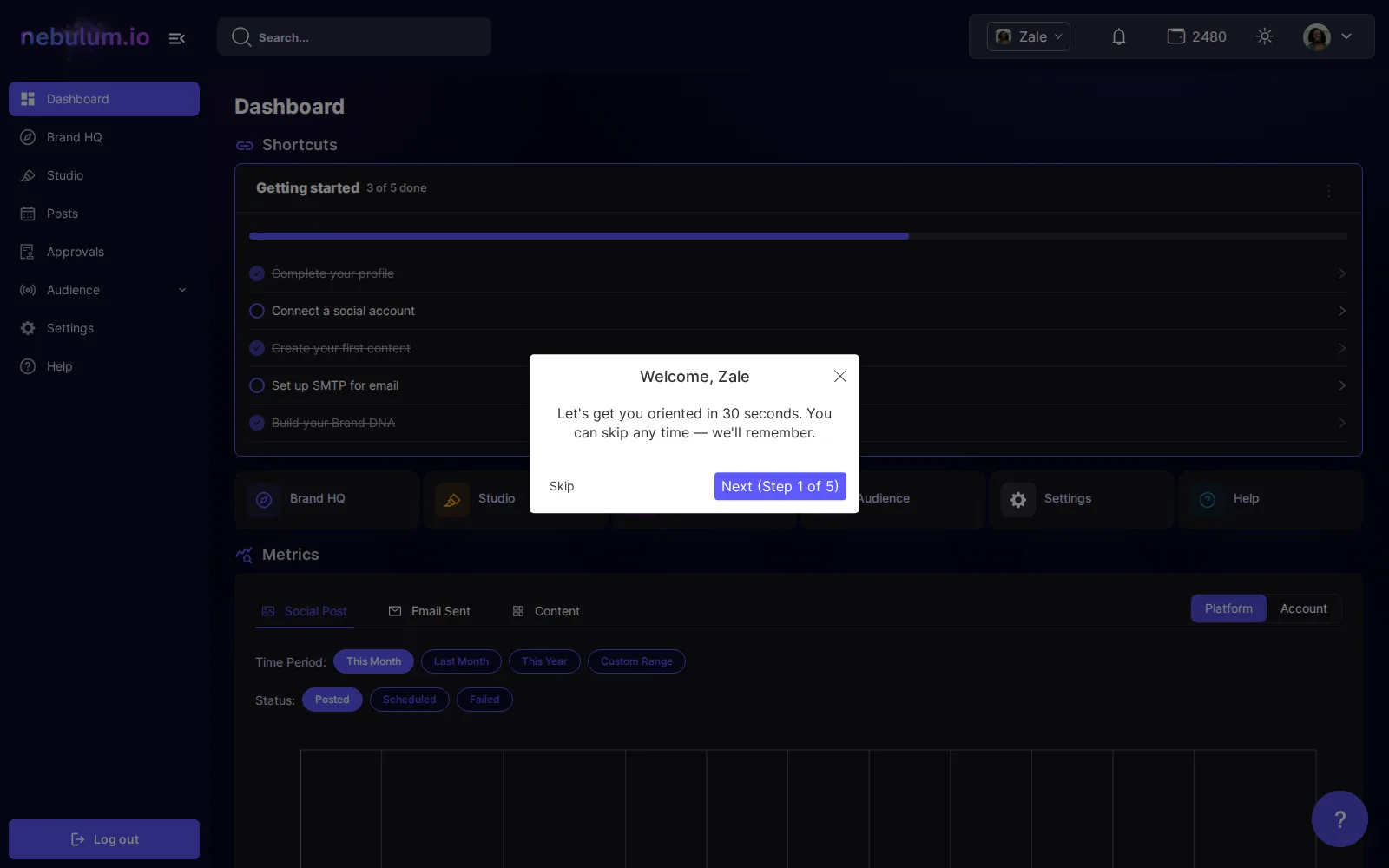
Task: Click 'Connect a social account' text
Action: [x=343, y=311]
